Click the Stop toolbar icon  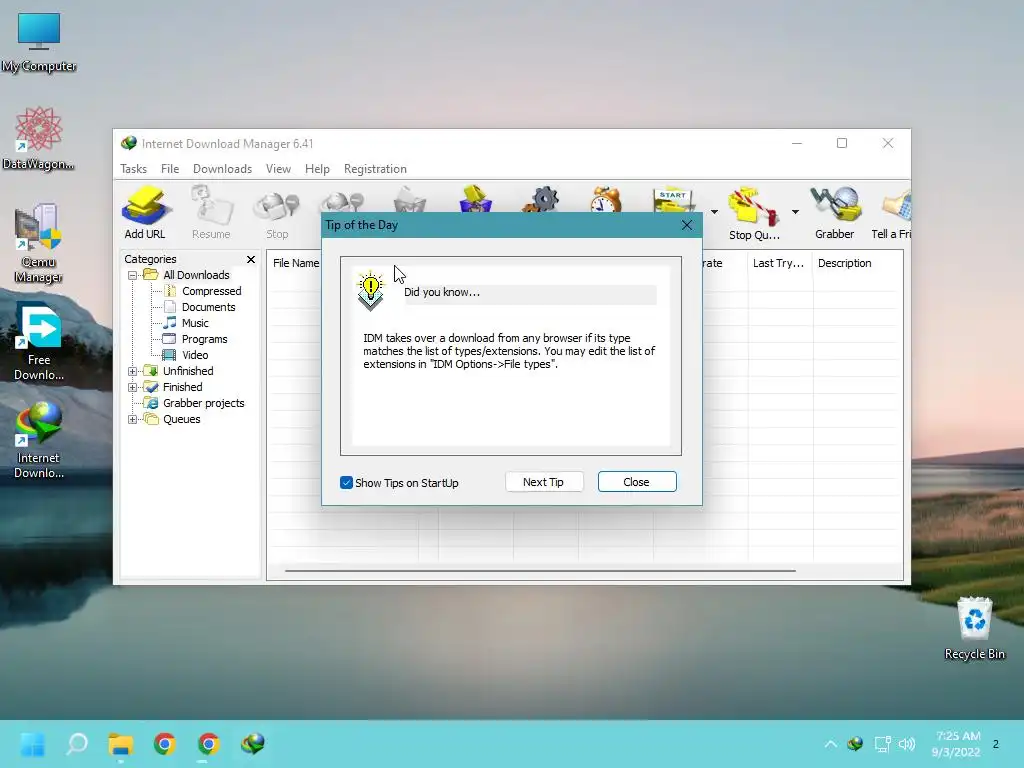point(277,212)
